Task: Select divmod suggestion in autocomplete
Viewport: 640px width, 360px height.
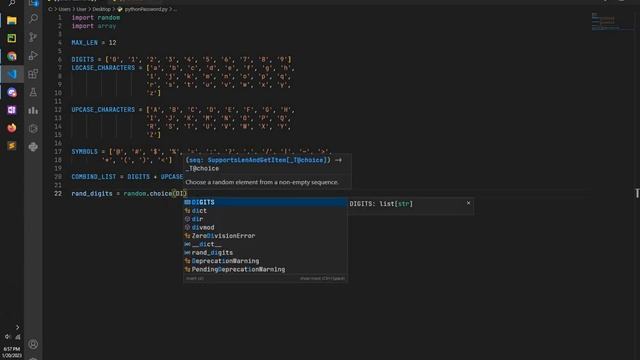Action: 264,227
